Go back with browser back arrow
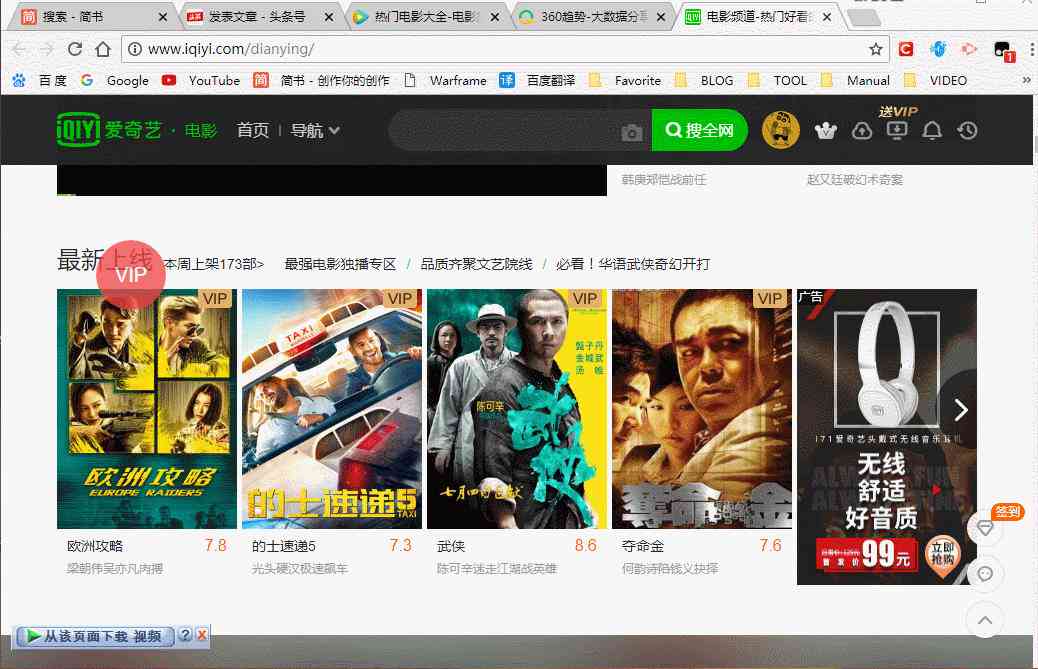This screenshot has height=669, width=1038. click(20, 49)
